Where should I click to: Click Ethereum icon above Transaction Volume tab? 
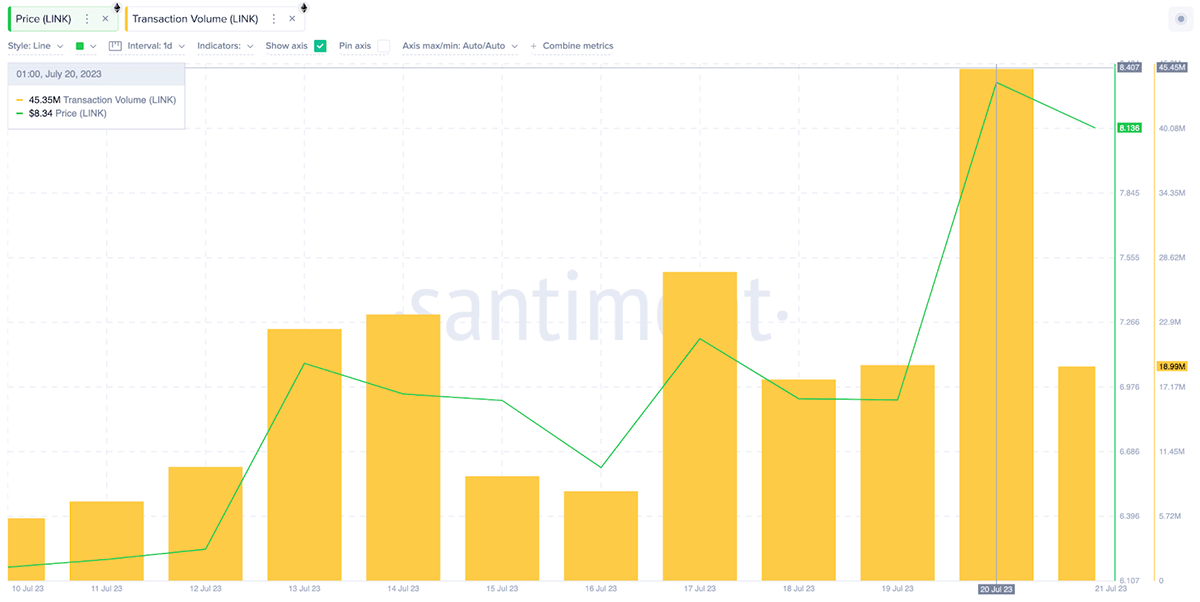[304, 7]
